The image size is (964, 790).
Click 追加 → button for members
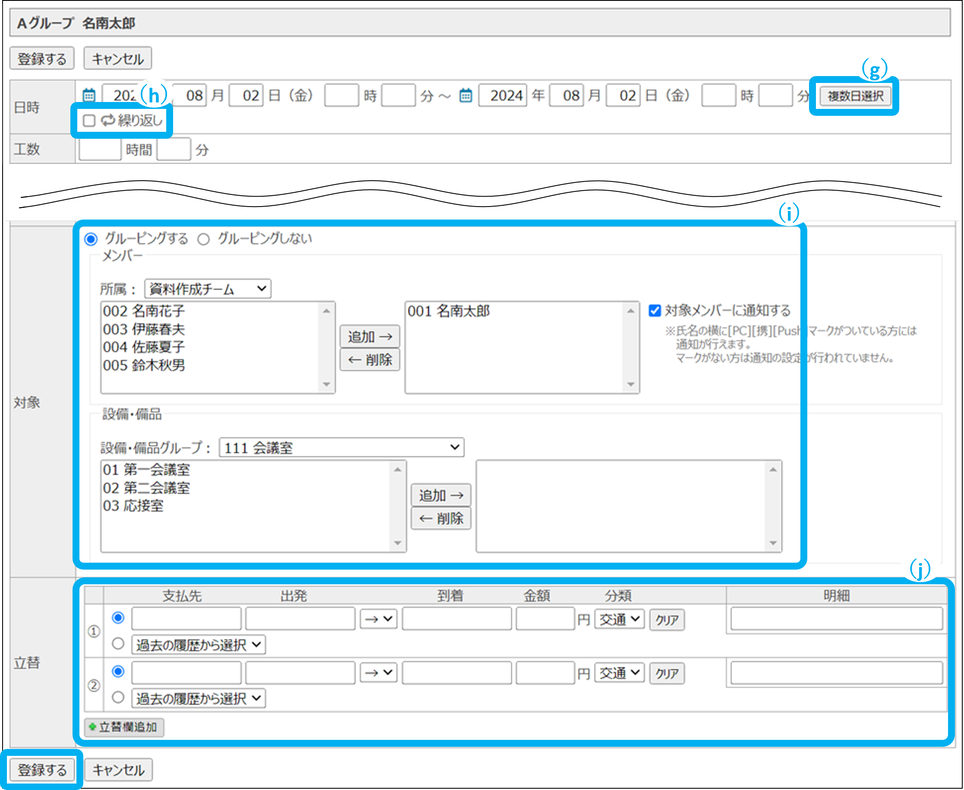tap(369, 335)
